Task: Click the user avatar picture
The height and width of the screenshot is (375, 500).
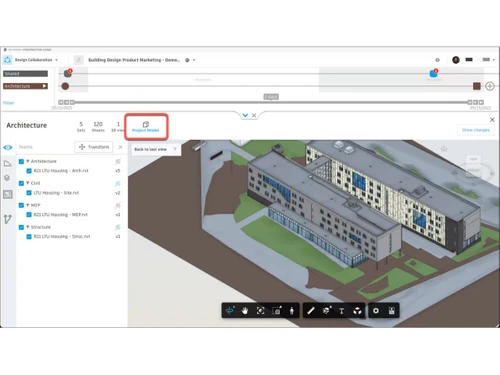Action: click(x=456, y=60)
